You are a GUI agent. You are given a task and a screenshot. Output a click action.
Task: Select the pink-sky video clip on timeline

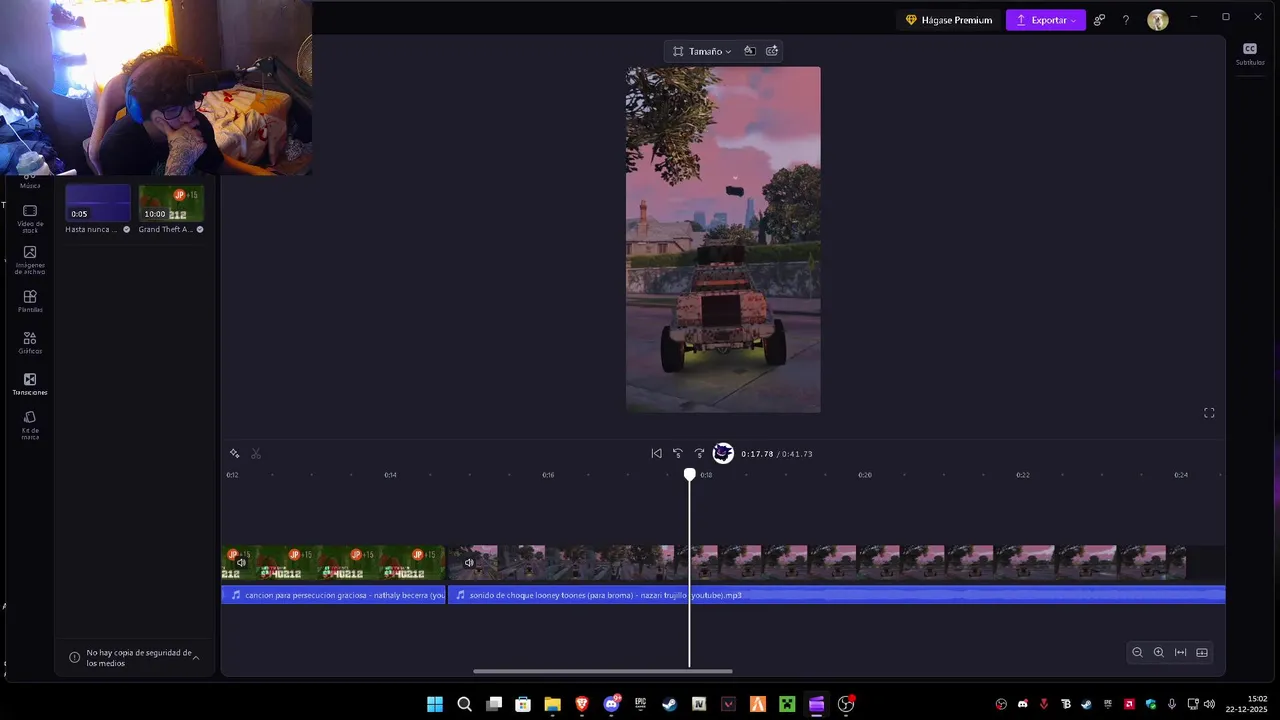[817, 563]
